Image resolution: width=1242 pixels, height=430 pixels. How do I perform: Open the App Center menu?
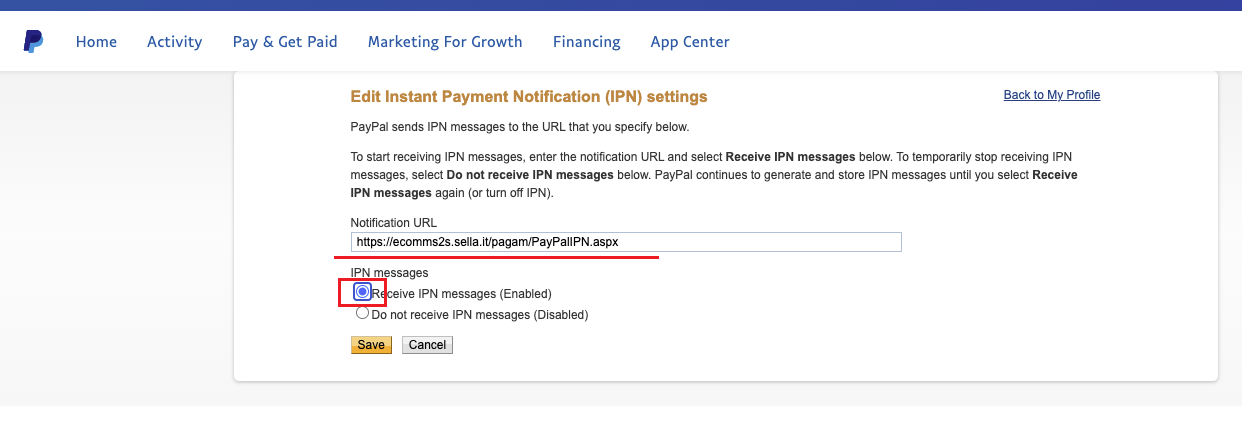pyautogui.click(x=690, y=42)
